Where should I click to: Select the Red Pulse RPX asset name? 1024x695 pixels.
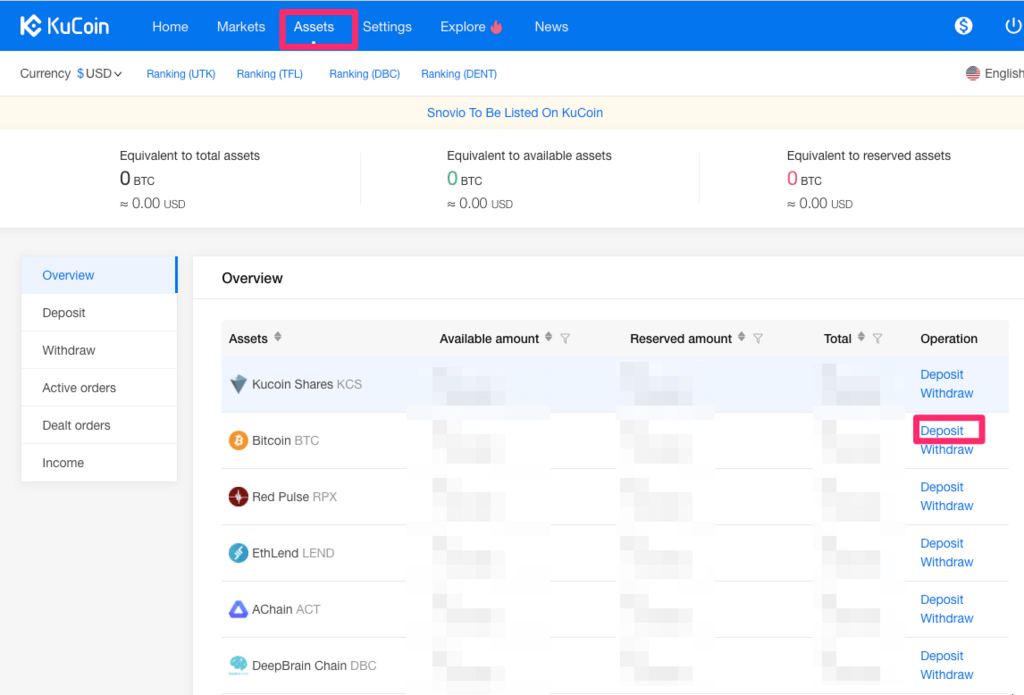click(295, 496)
